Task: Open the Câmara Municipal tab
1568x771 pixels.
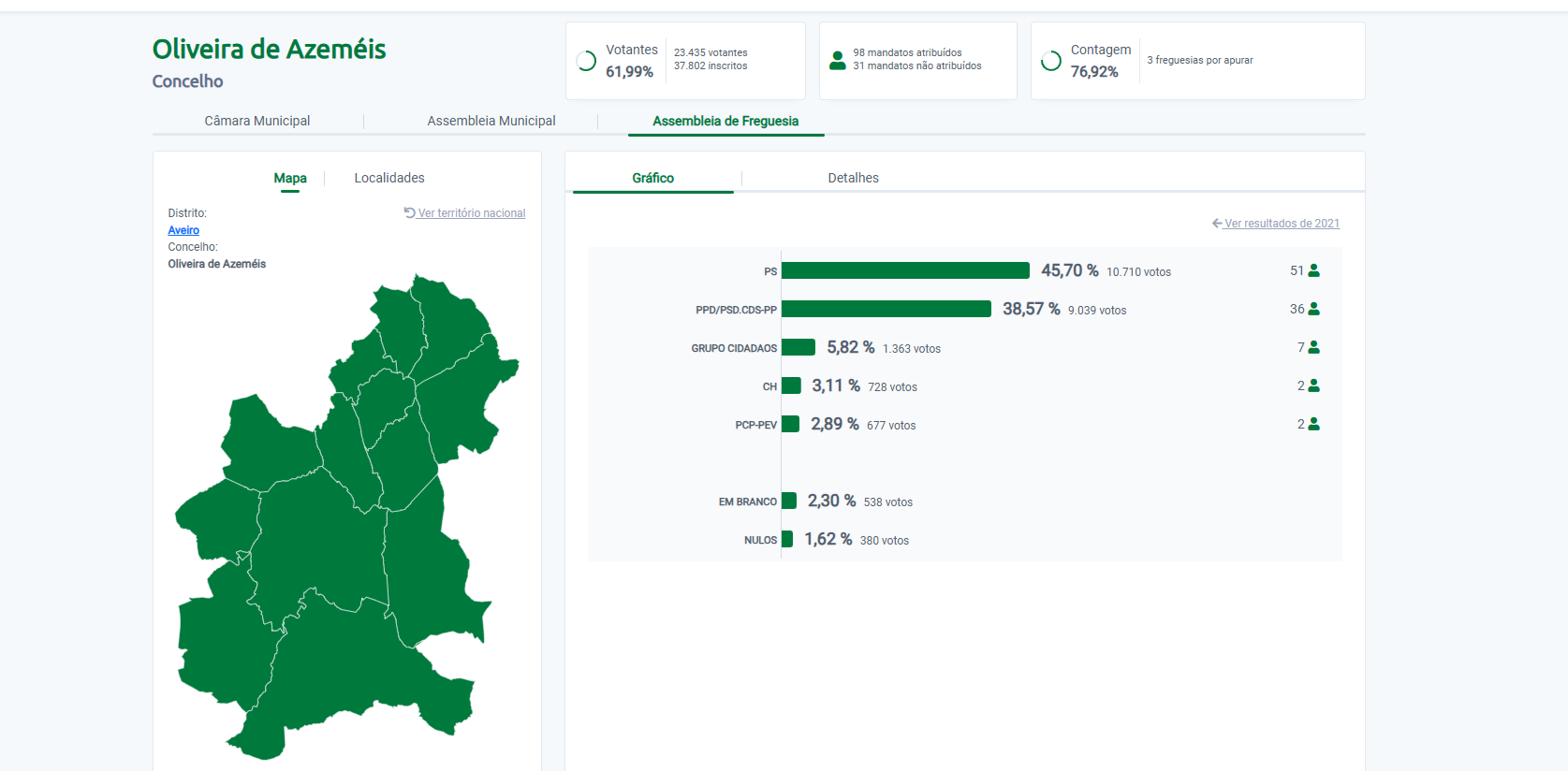Action: click(257, 121)
